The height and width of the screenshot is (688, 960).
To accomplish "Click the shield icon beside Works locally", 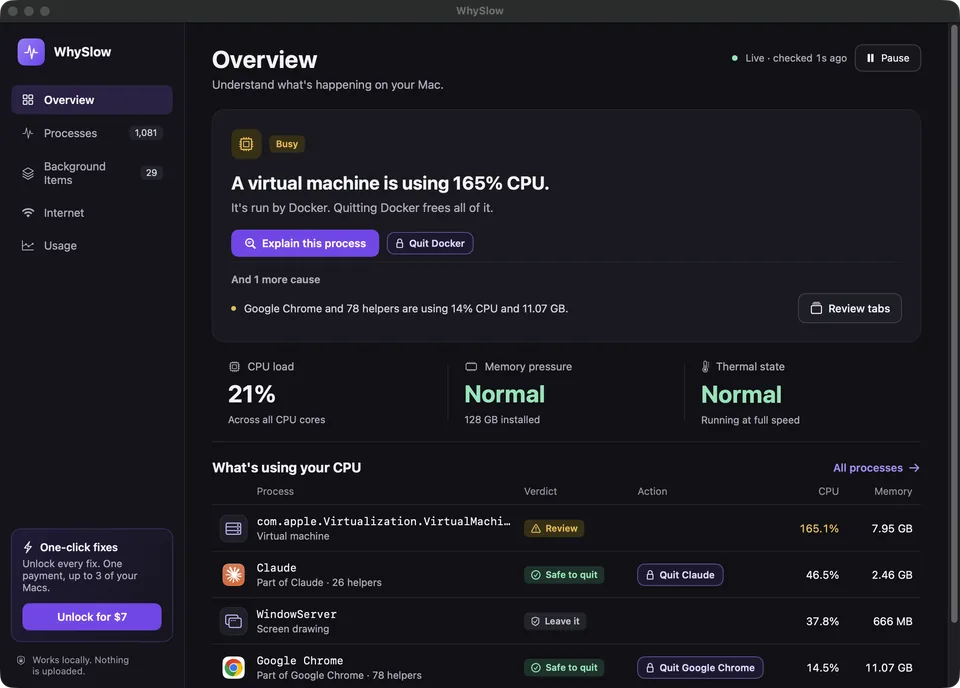I will tap(21, 660).
